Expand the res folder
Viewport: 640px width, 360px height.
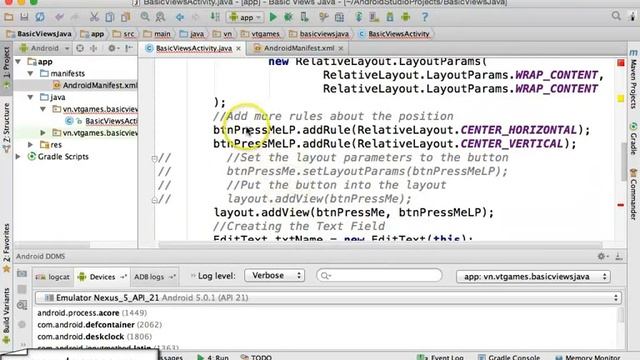(31, 144)
